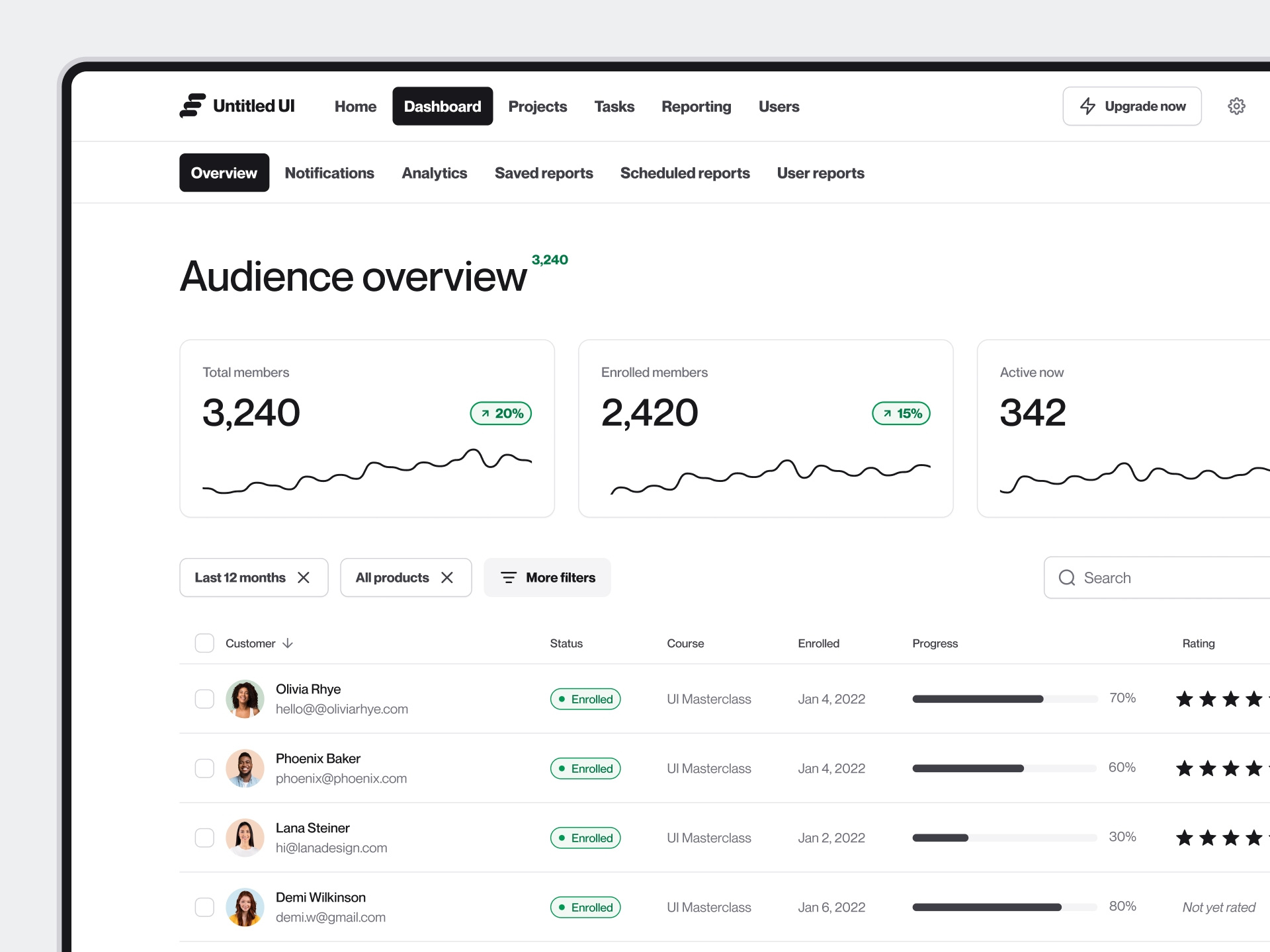Open the More filters menu
Image resolution: width=1270 pixels, height=952 pixels.
coord(547,578)
